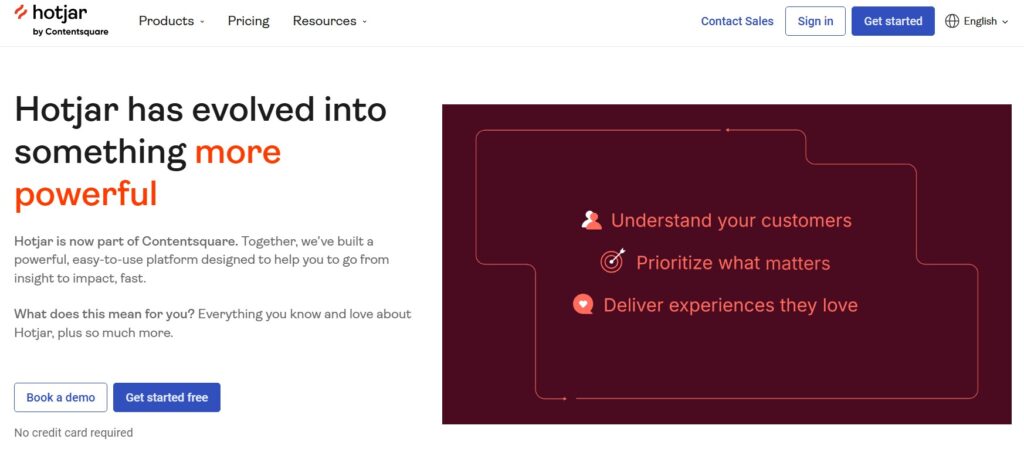Click the Get started button in header

(x=893, y=21)
